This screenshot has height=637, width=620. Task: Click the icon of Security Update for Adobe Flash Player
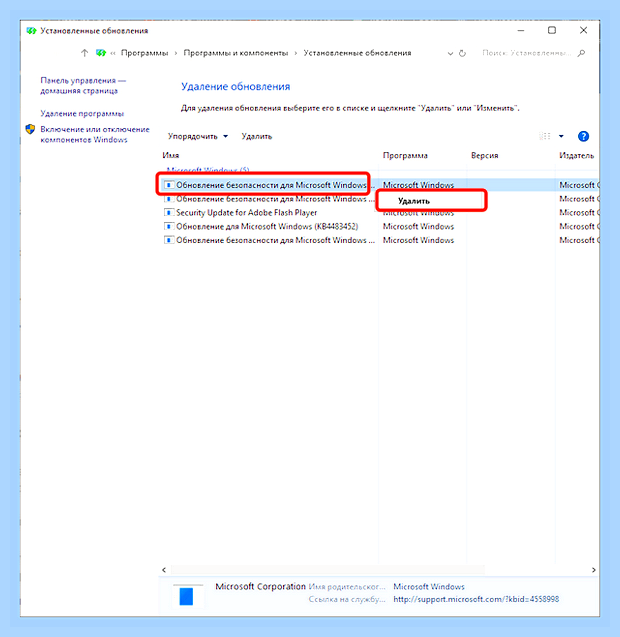pos(169,212)
